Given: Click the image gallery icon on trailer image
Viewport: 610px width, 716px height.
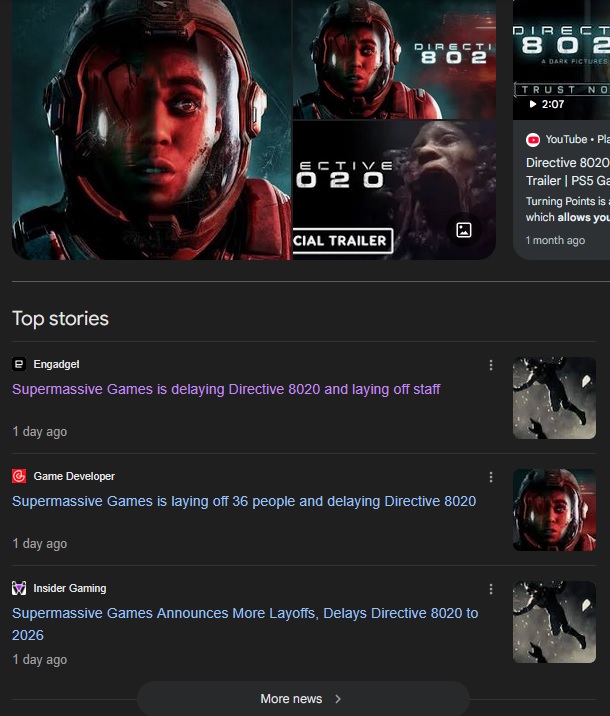Looking at the screenshot, I should point(464,230).
